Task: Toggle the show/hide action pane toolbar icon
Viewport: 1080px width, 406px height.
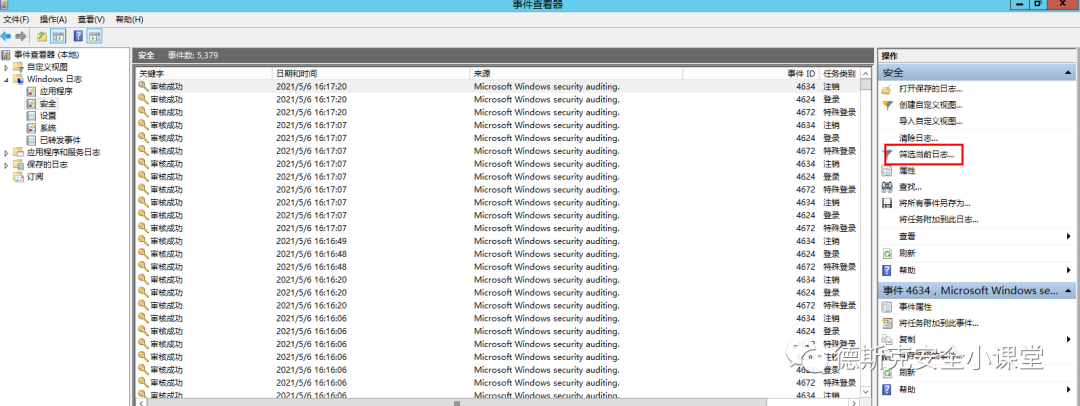Action: 95,36
